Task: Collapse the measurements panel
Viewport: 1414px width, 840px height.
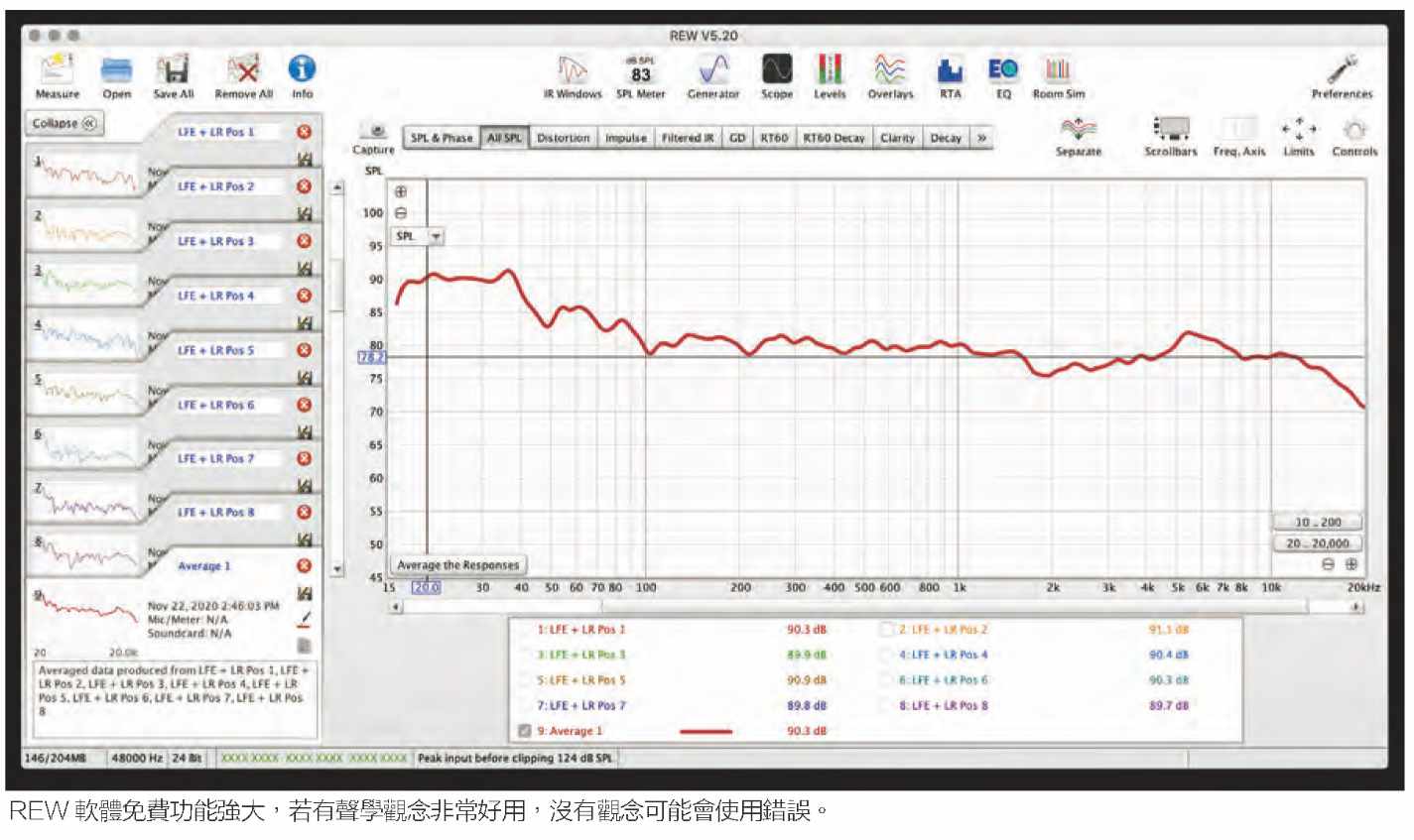Action: point(64,124)
